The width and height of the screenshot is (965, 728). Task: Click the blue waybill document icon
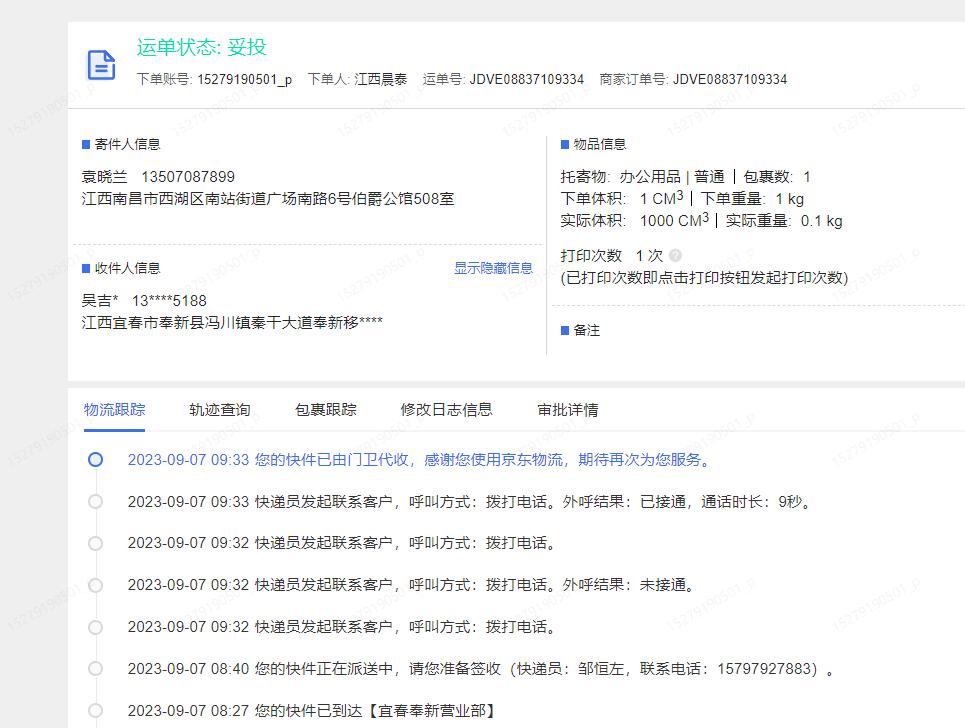click(x=102, y=65)
